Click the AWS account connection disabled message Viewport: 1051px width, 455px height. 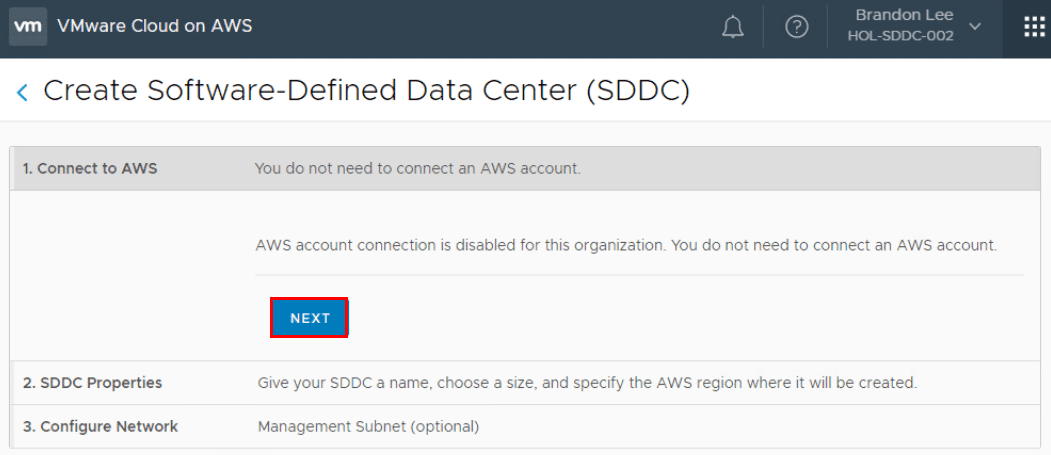626,245
